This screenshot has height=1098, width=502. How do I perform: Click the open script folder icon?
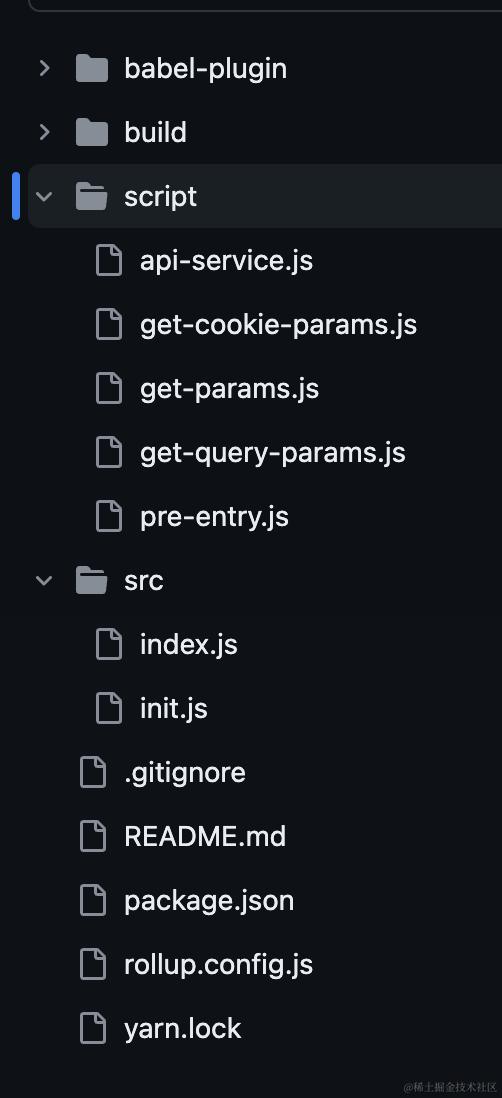[92, 197]
